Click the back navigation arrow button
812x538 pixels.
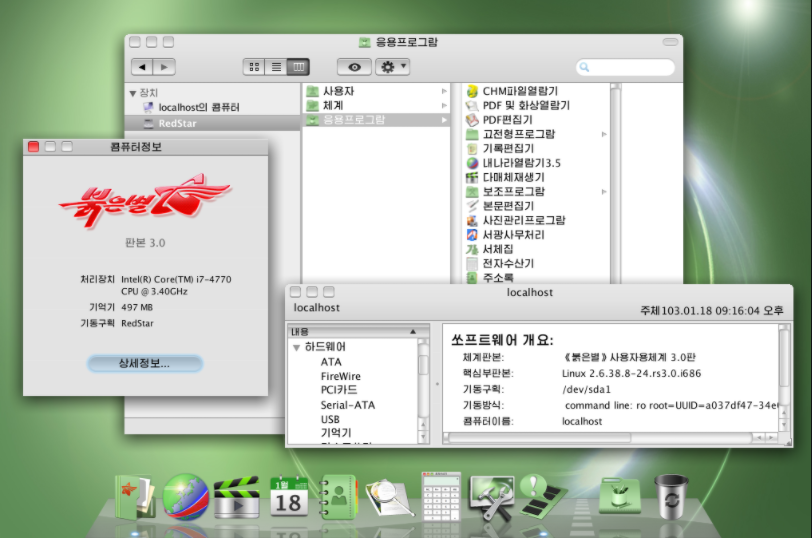tap(142, 67)
